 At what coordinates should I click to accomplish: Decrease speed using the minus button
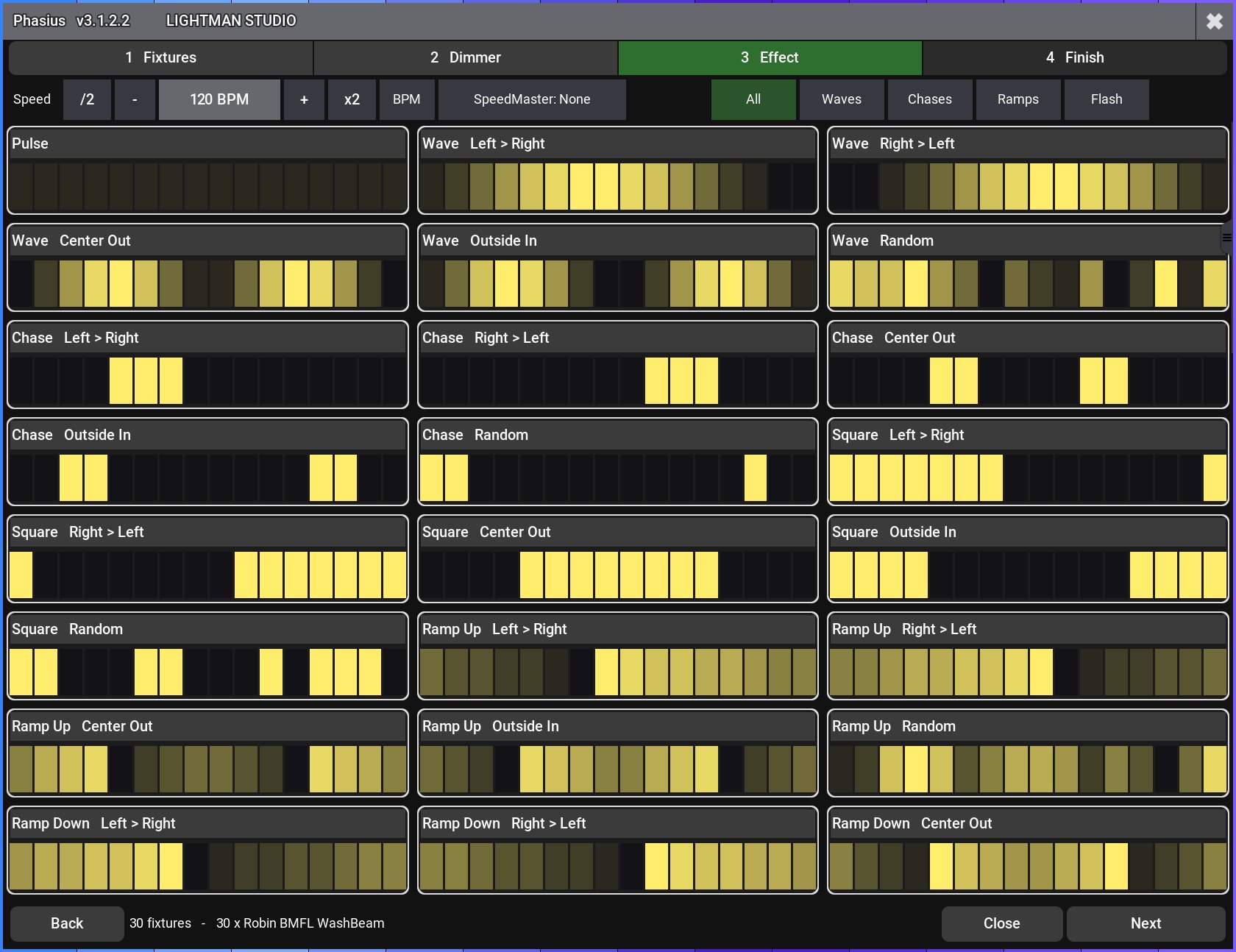point(135,99)
